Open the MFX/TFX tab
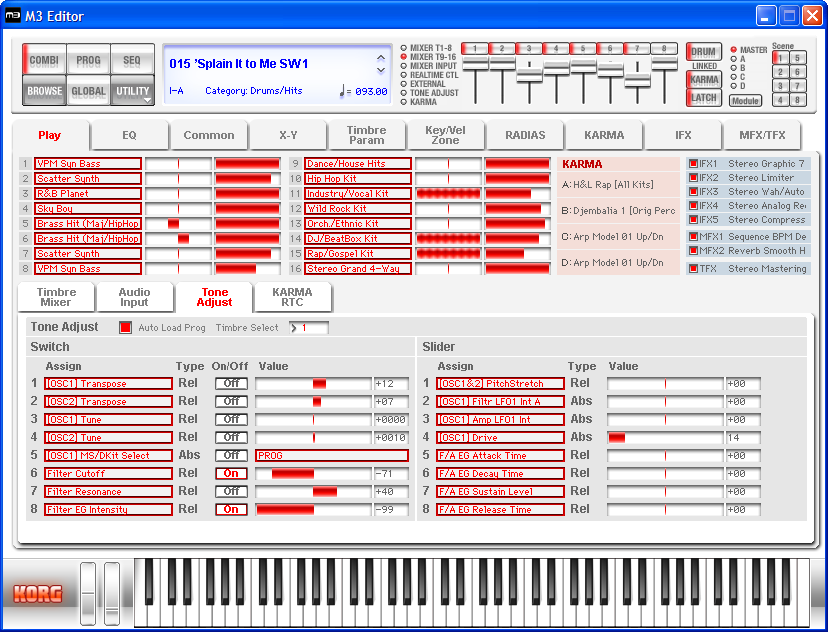This screenshot has width=828, height=632. [762, 135]
